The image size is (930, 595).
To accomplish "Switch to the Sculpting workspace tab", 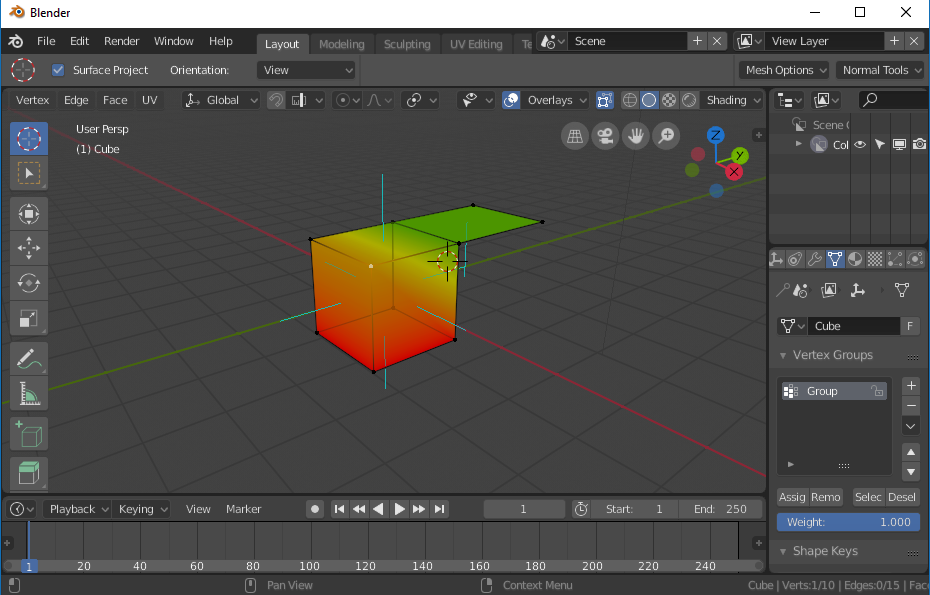I will tap(407, 44).
